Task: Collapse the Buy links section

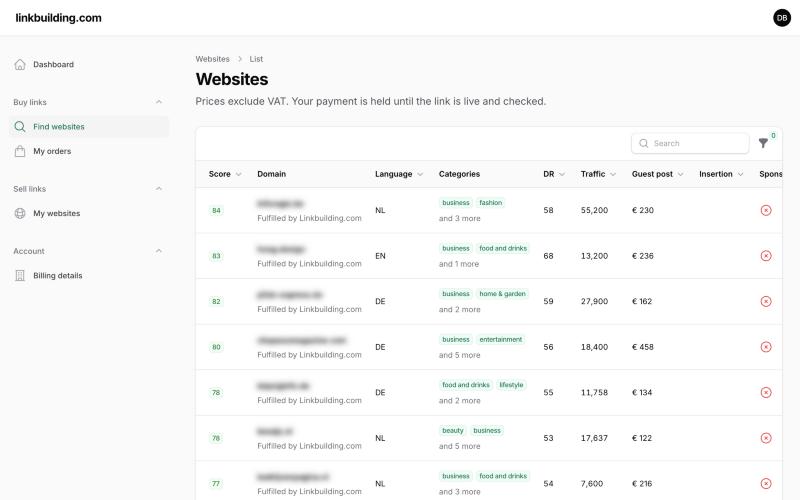Action: tap(159, 102)
